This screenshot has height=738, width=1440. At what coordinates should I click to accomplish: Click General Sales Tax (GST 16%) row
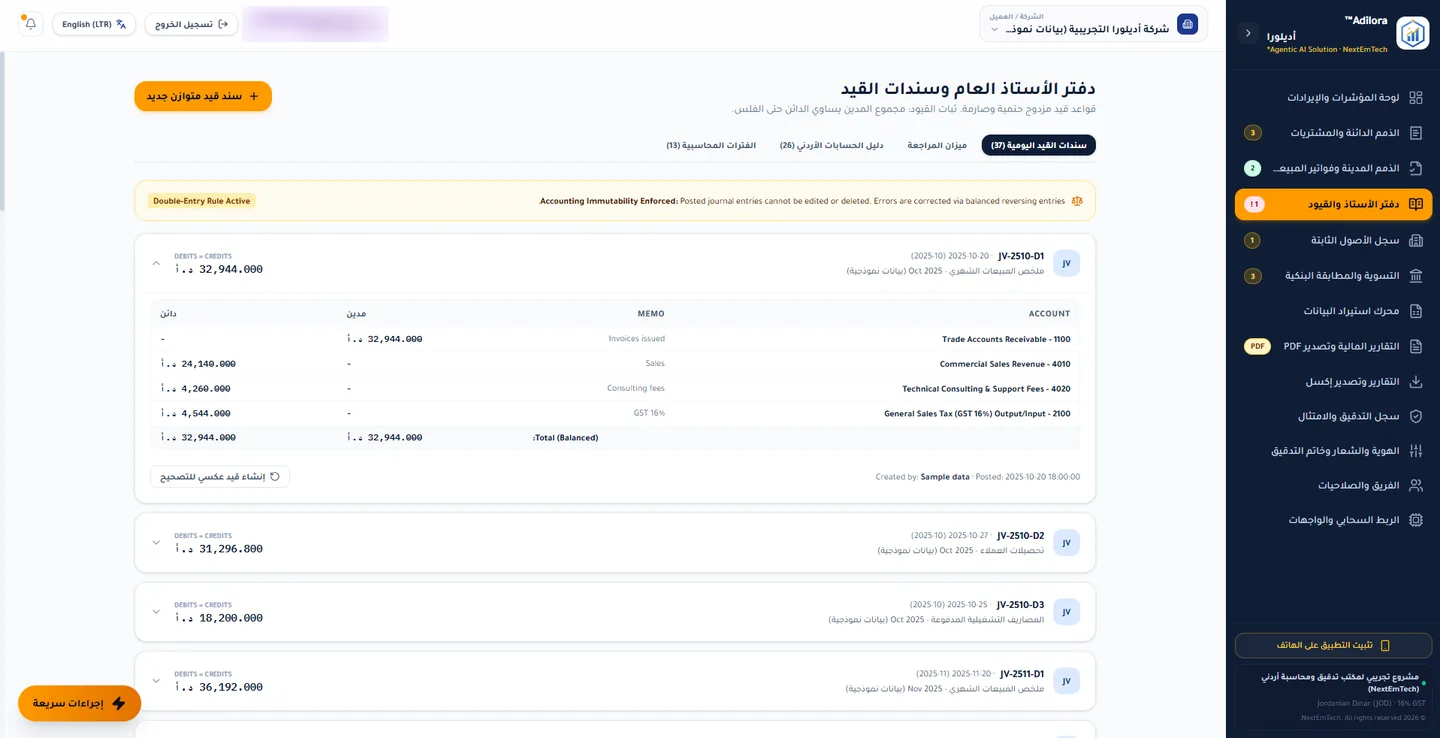[615, 413]
